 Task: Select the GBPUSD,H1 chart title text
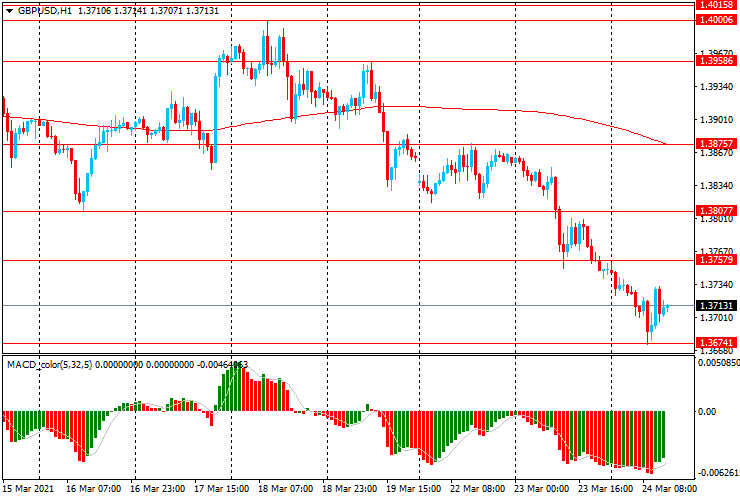[x=45, y=10]
